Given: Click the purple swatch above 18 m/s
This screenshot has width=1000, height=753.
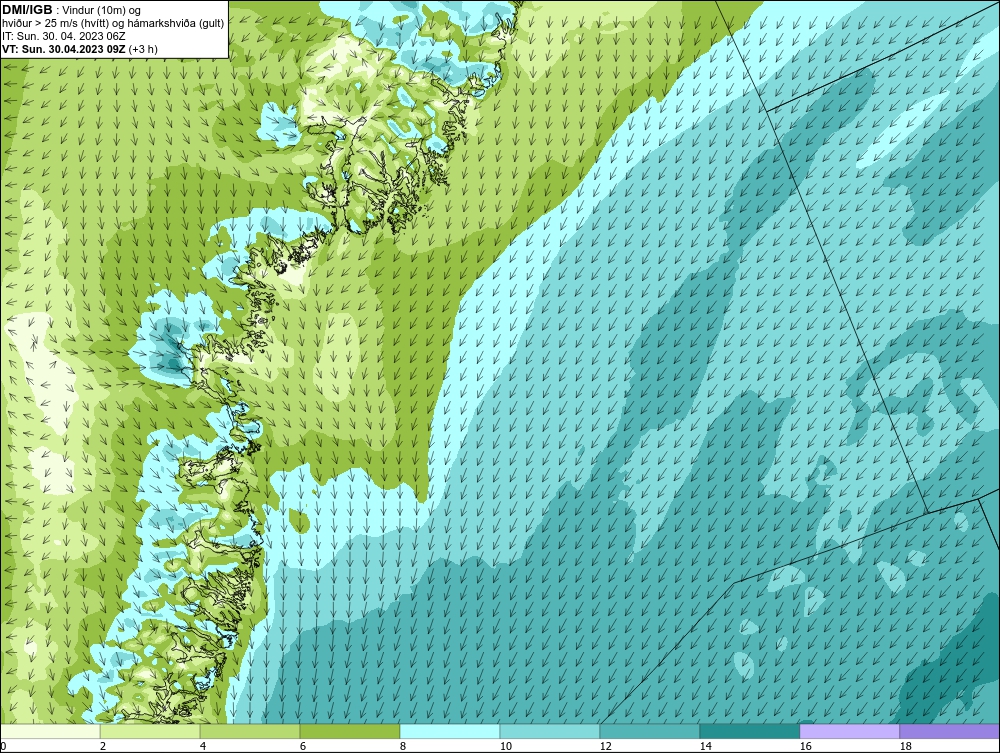Looking at the screenshot, I should pos(949,731).
